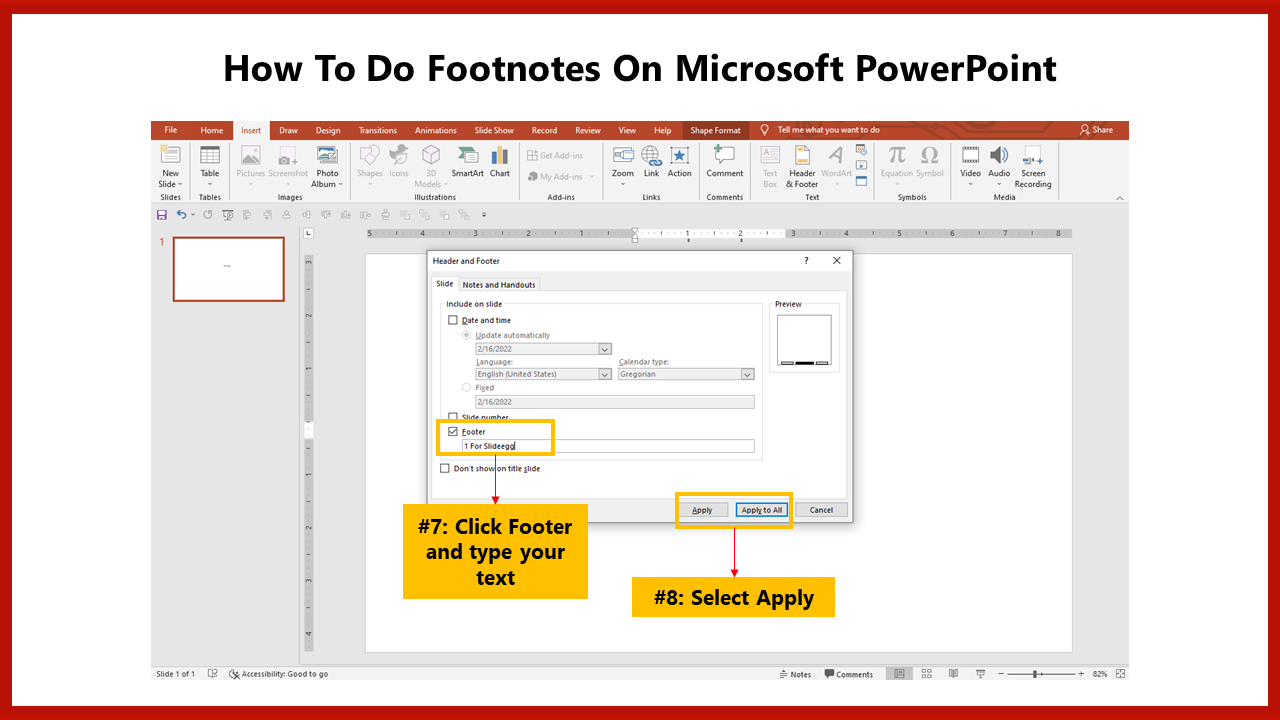The width and height of the screenshot is (1280, 720).
Task: Open the date format 2/16/2022 dropdown
Action: 604,349
